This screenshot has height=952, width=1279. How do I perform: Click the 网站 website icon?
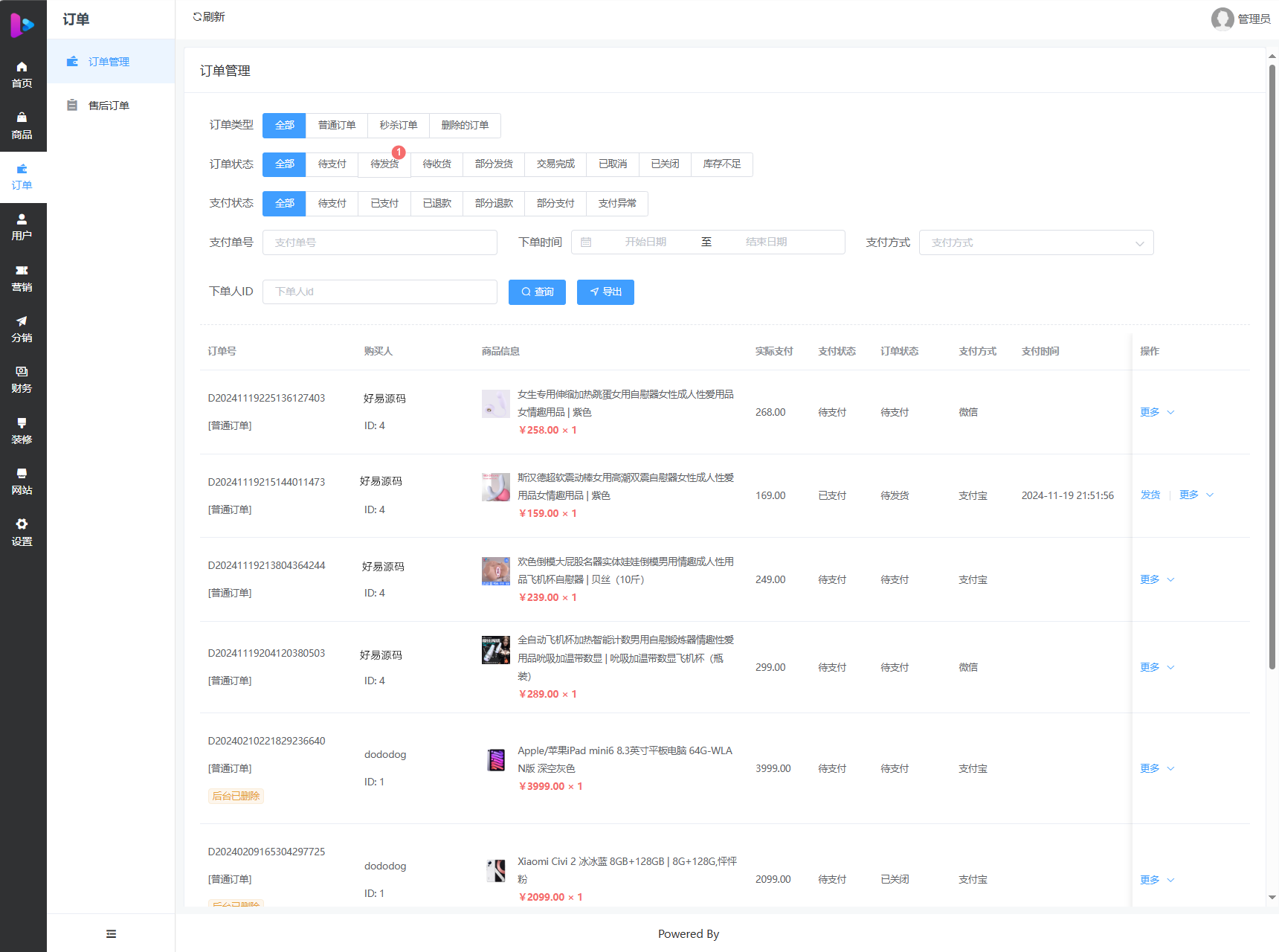(x=22, y=479)
